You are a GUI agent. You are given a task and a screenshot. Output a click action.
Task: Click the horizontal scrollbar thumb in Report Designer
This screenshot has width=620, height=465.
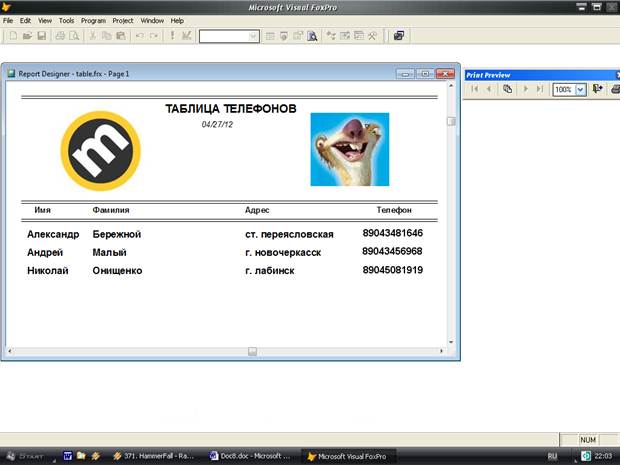252,351
